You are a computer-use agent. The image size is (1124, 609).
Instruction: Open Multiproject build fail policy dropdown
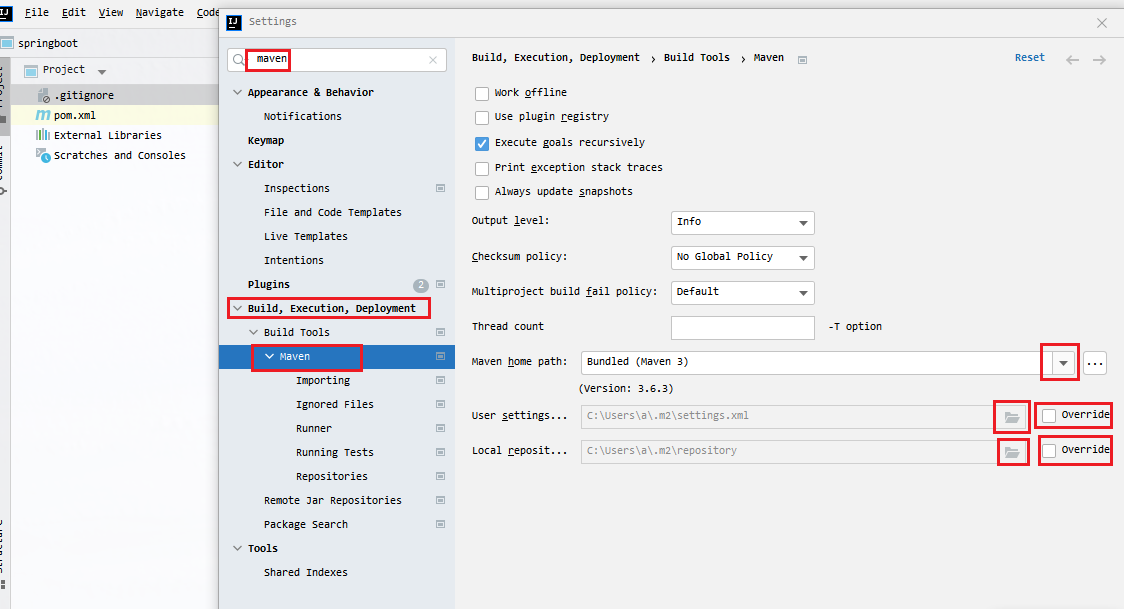[743, 292]
